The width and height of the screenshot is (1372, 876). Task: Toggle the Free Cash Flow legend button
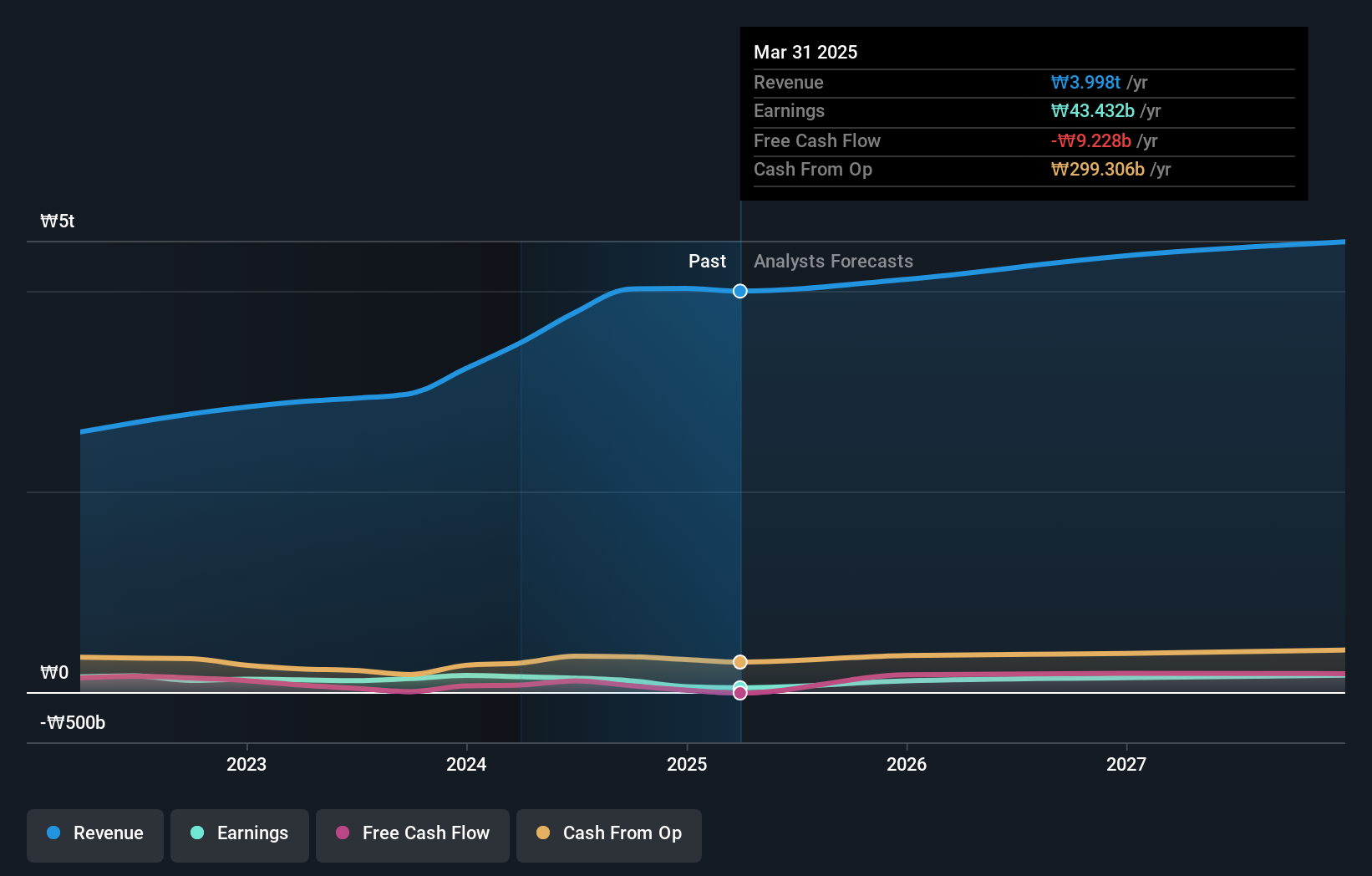[x=413, y=835]
